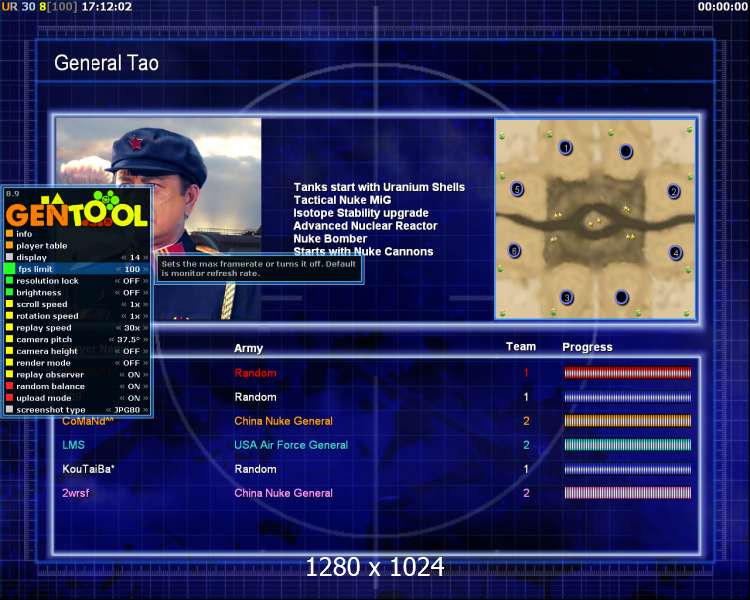The image size is (750, 600).
Task: Click the fps limit tooltip box
Action: click(x=259, y=268)
